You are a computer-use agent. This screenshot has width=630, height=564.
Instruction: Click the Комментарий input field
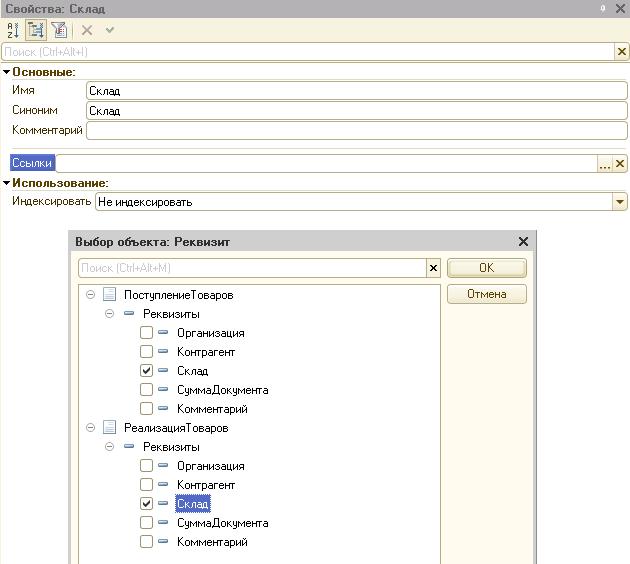click(x=356, y=130)
